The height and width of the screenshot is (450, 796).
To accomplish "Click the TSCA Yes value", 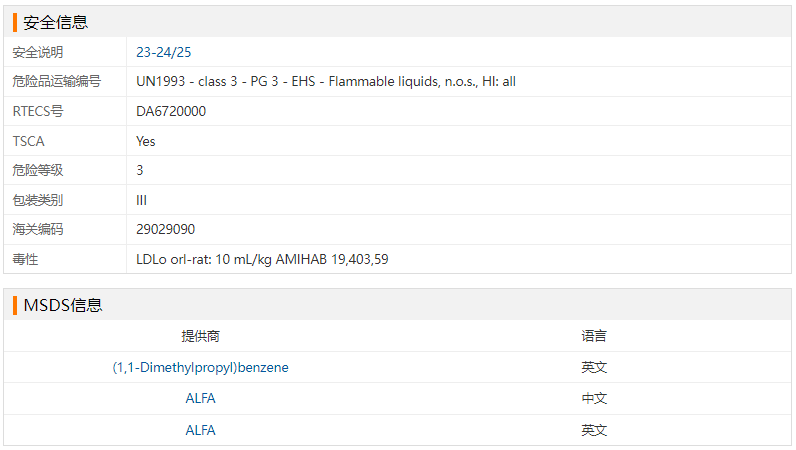I will (146, 141).
